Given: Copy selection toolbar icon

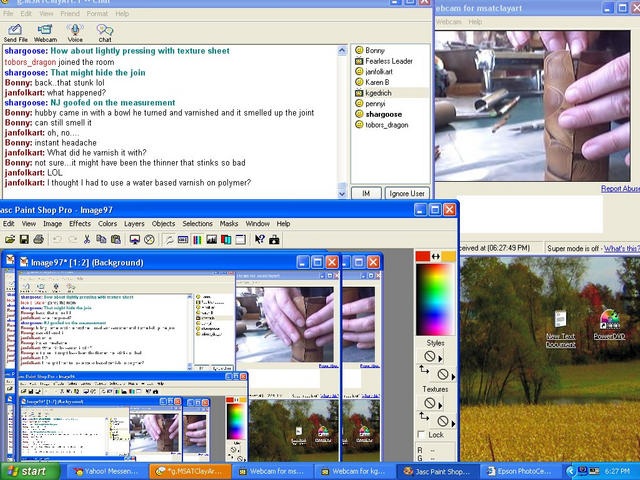Looking at the screenshot, I should (101, 239).
